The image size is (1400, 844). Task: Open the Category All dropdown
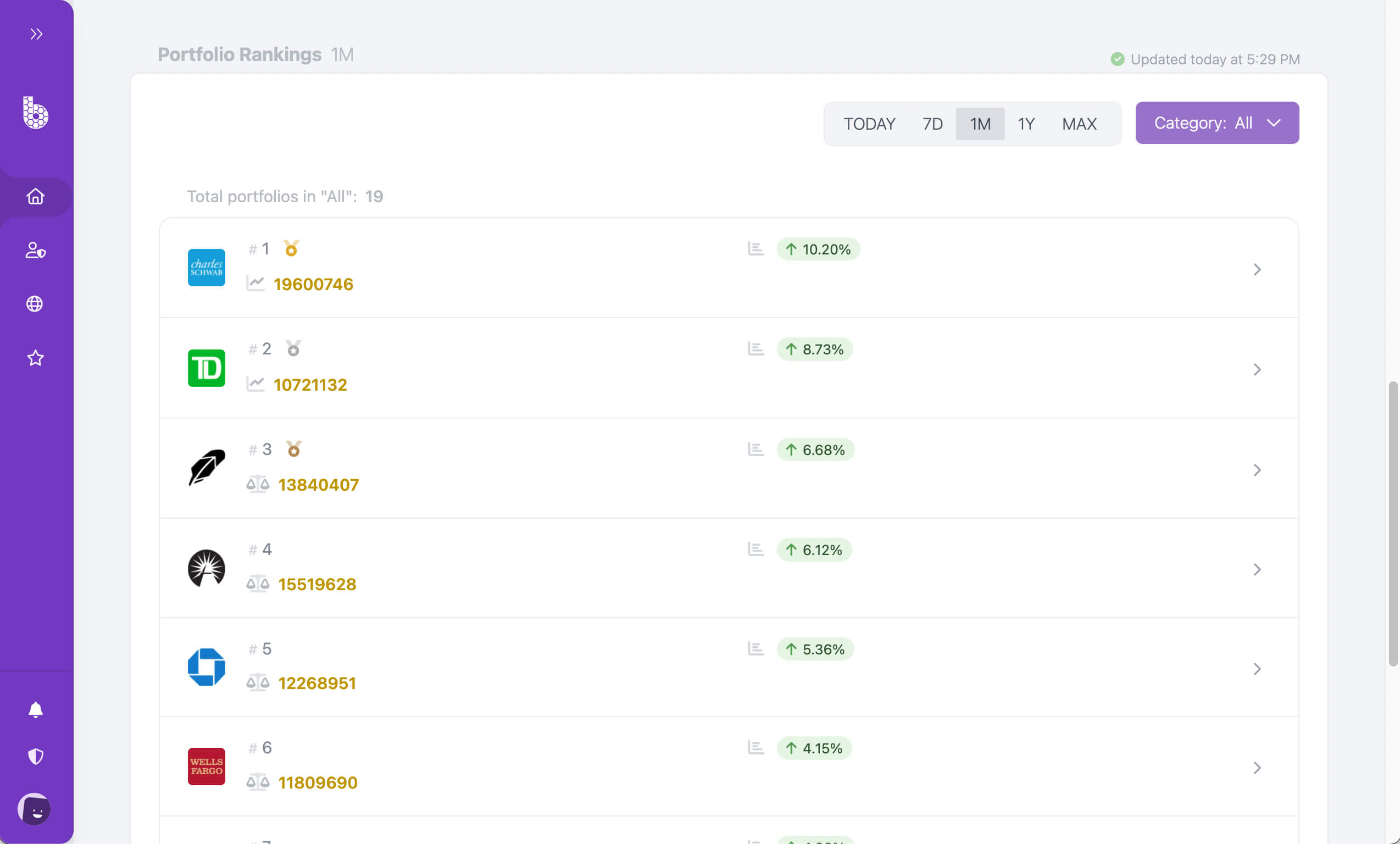pos(1216,122)
